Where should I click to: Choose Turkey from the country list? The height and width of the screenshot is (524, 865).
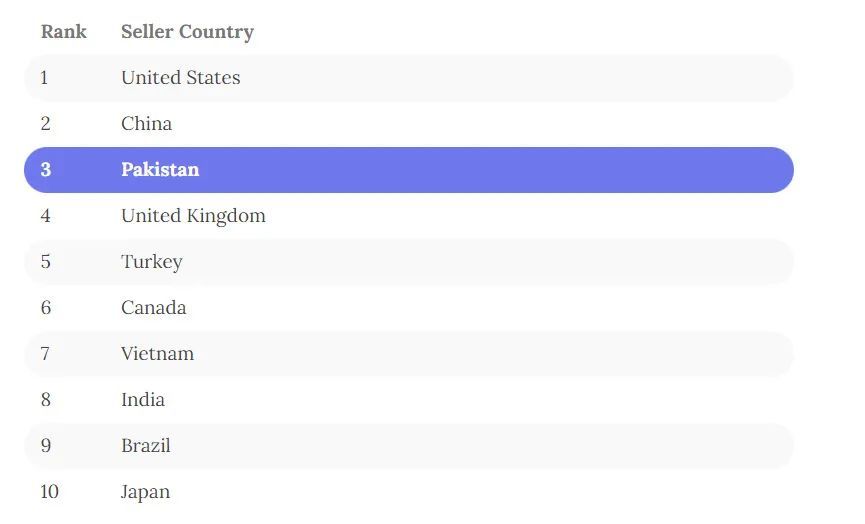tap(151, 262)
